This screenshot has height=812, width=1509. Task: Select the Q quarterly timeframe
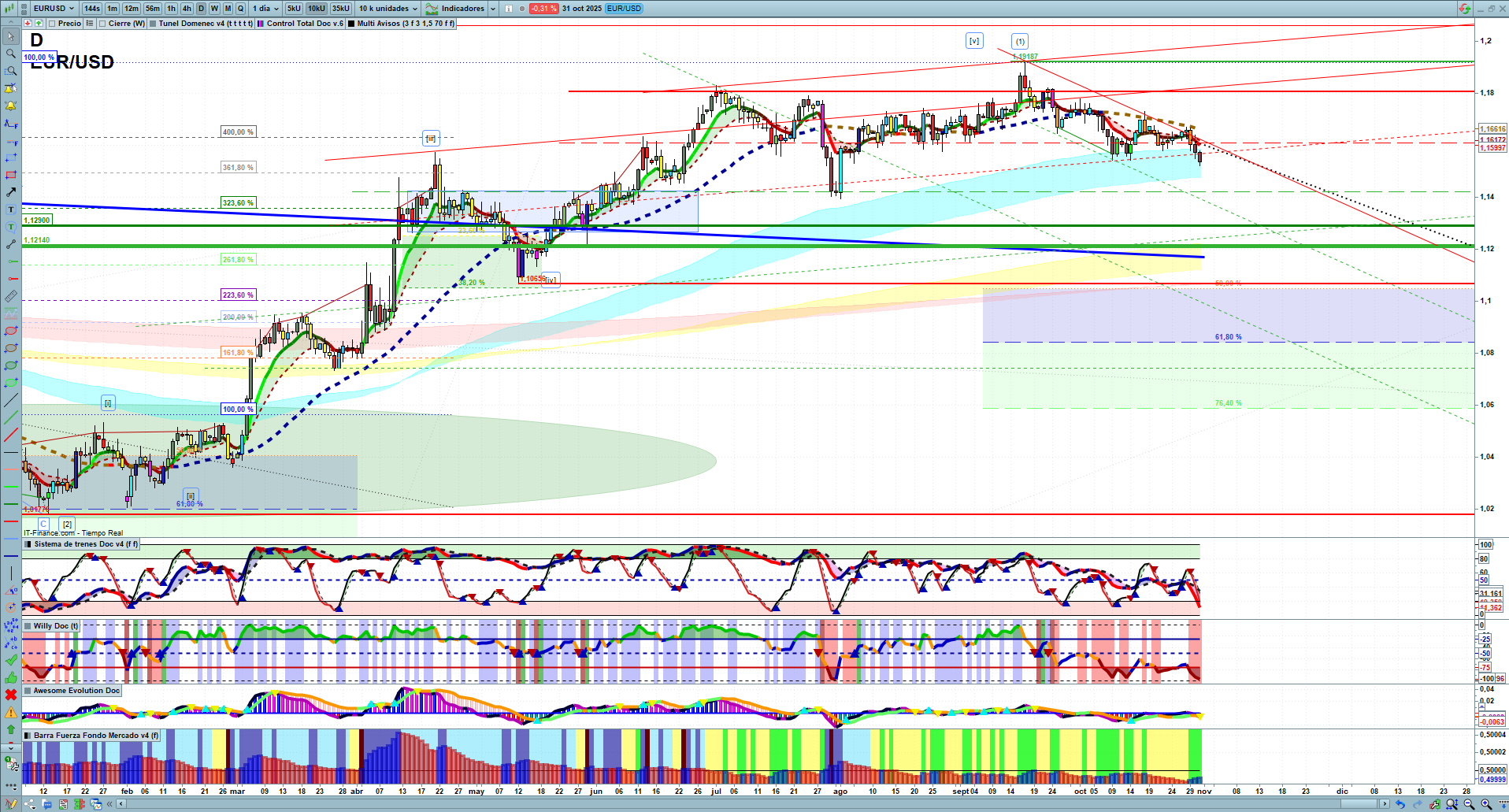pos(239,8)
